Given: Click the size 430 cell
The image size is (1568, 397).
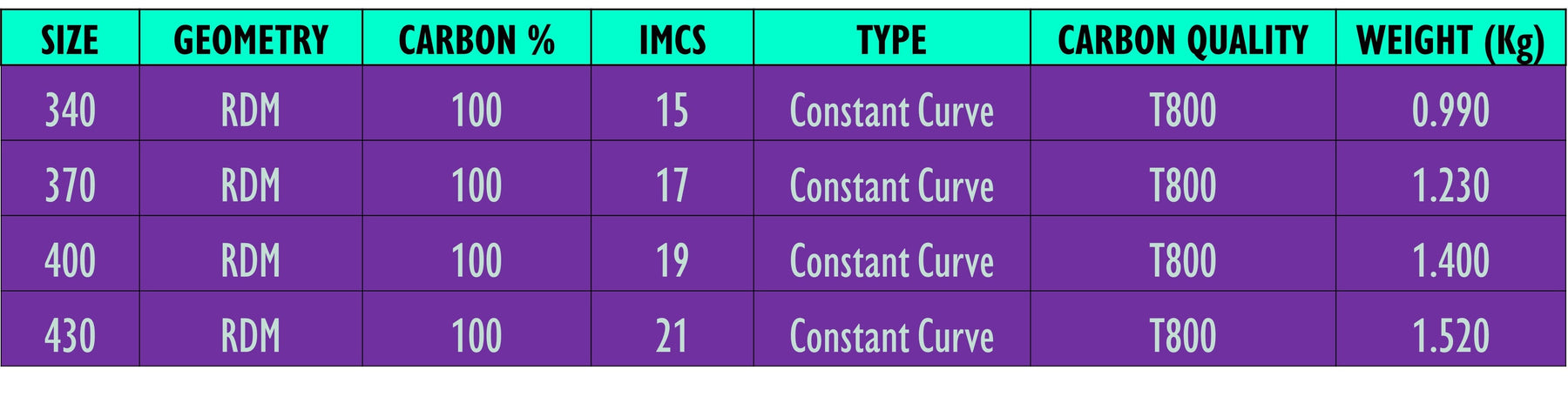Looking at the screenshot, I should (70, 336).
